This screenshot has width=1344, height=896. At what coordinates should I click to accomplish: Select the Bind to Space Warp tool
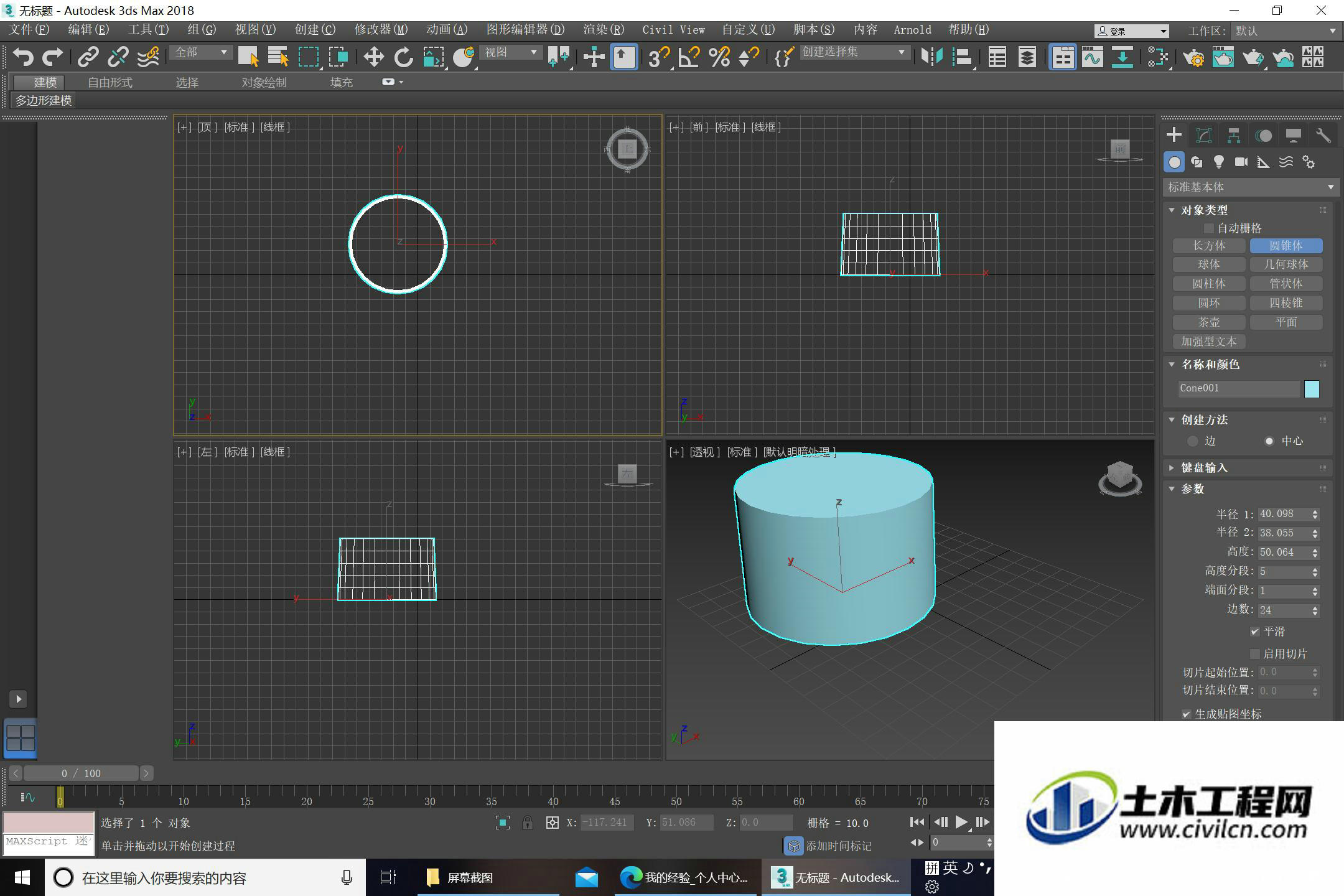[148, 57]
